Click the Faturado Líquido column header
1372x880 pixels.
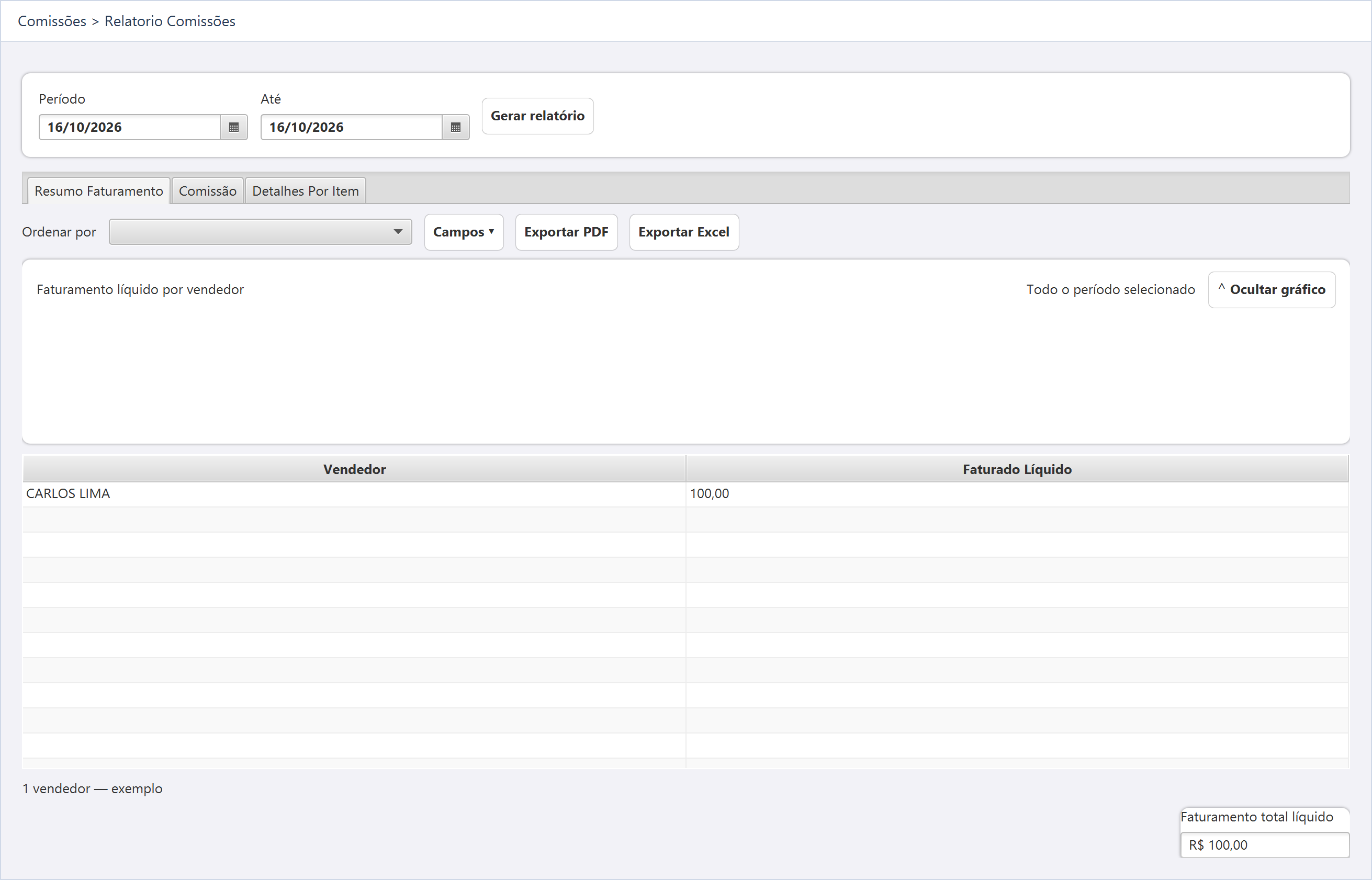pyautogui.click(x=1017, y=469)
